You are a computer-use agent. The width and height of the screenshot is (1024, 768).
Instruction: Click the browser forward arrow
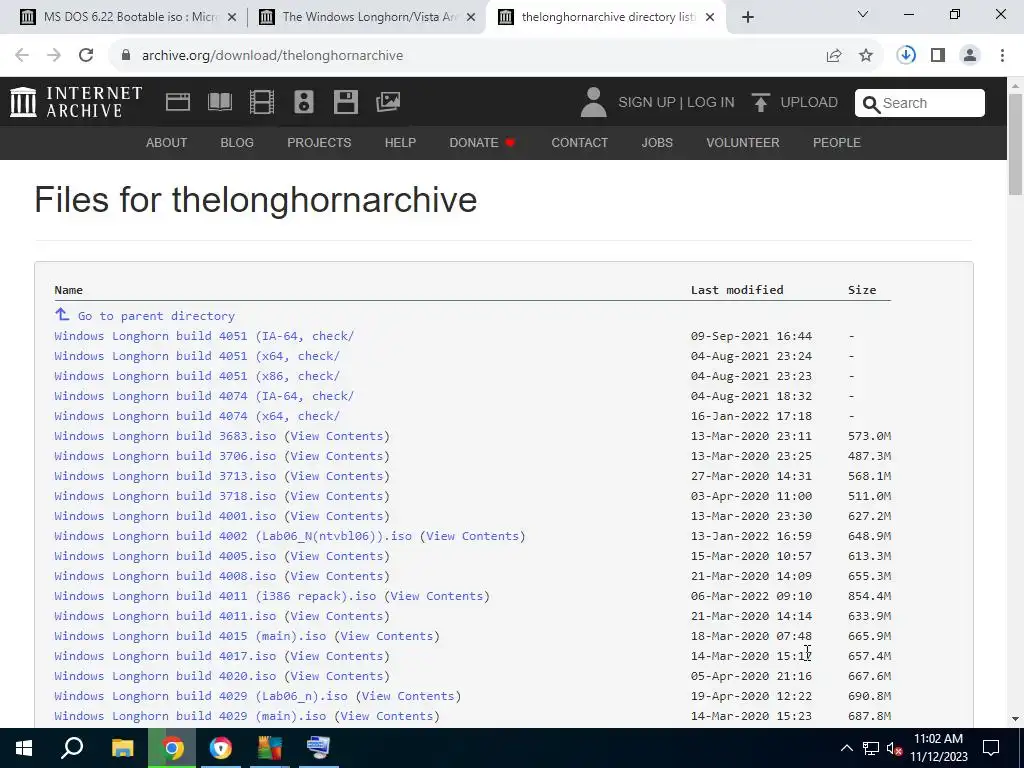pos(54,56)
